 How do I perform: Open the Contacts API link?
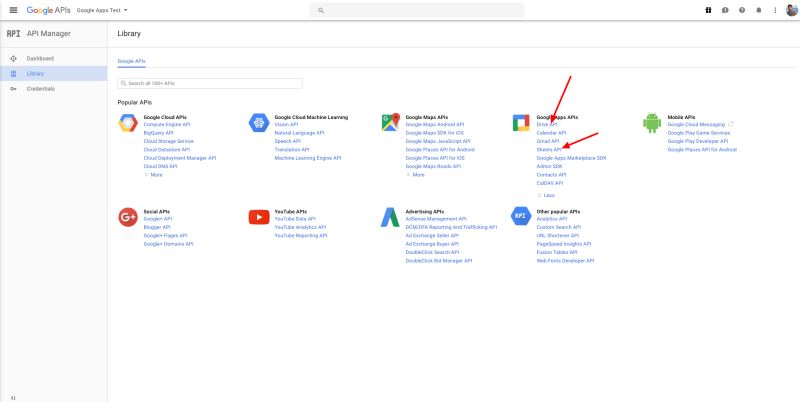click(x=552, y=175)
